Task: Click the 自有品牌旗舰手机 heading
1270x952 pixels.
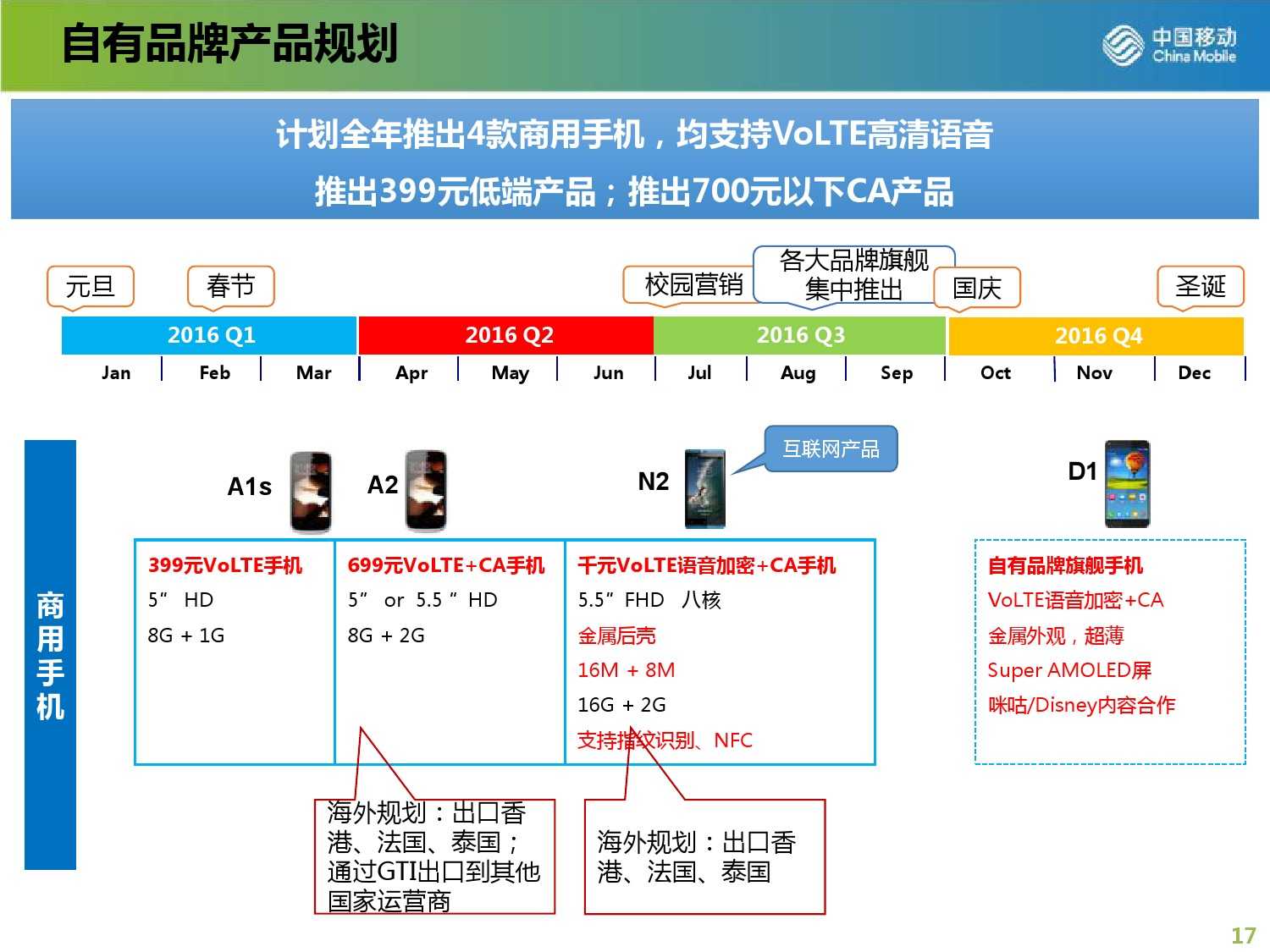Action: tap(1065, 565)
